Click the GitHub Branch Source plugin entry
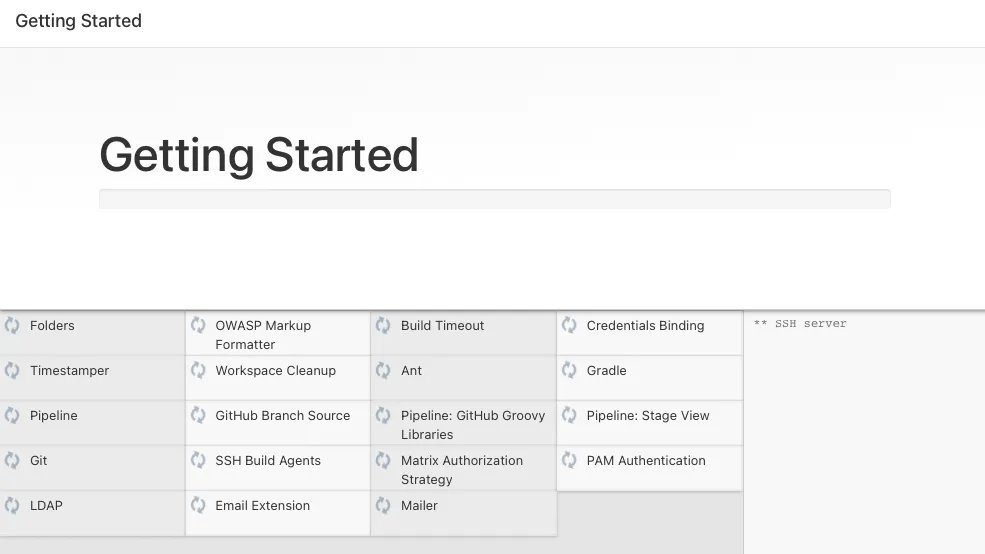985x554 pixels. (x=282, y=416)
